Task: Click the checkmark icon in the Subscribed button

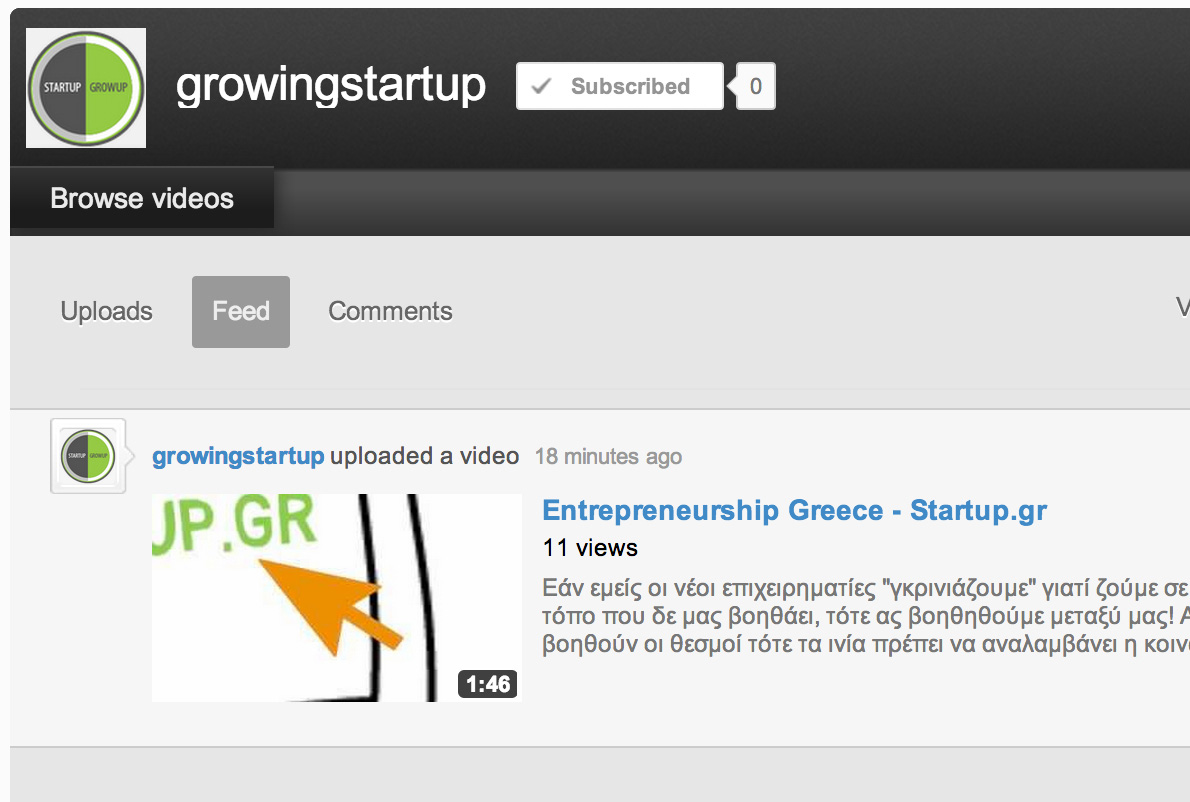Action: (541, 86)
